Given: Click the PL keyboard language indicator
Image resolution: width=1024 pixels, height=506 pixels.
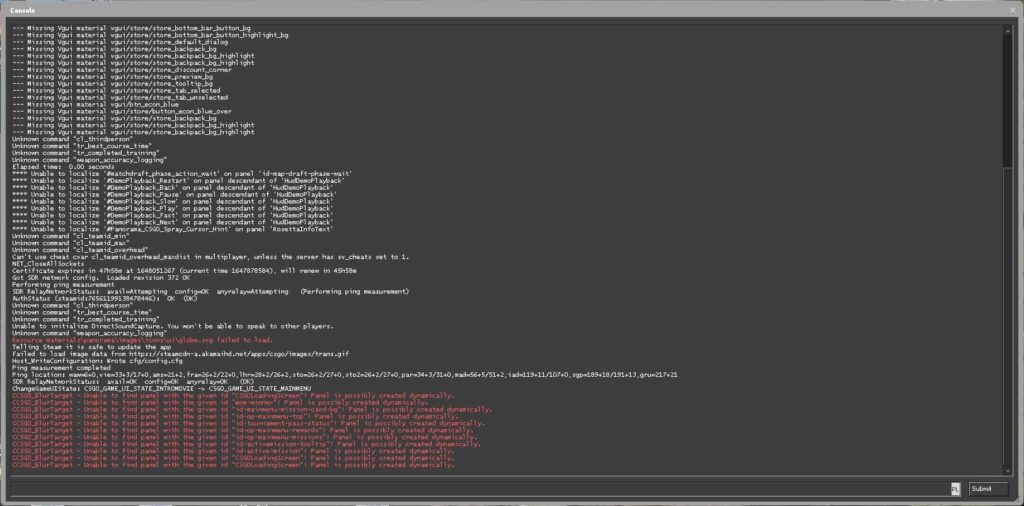Looking at the screenshot, I should [x=955, y=489].
